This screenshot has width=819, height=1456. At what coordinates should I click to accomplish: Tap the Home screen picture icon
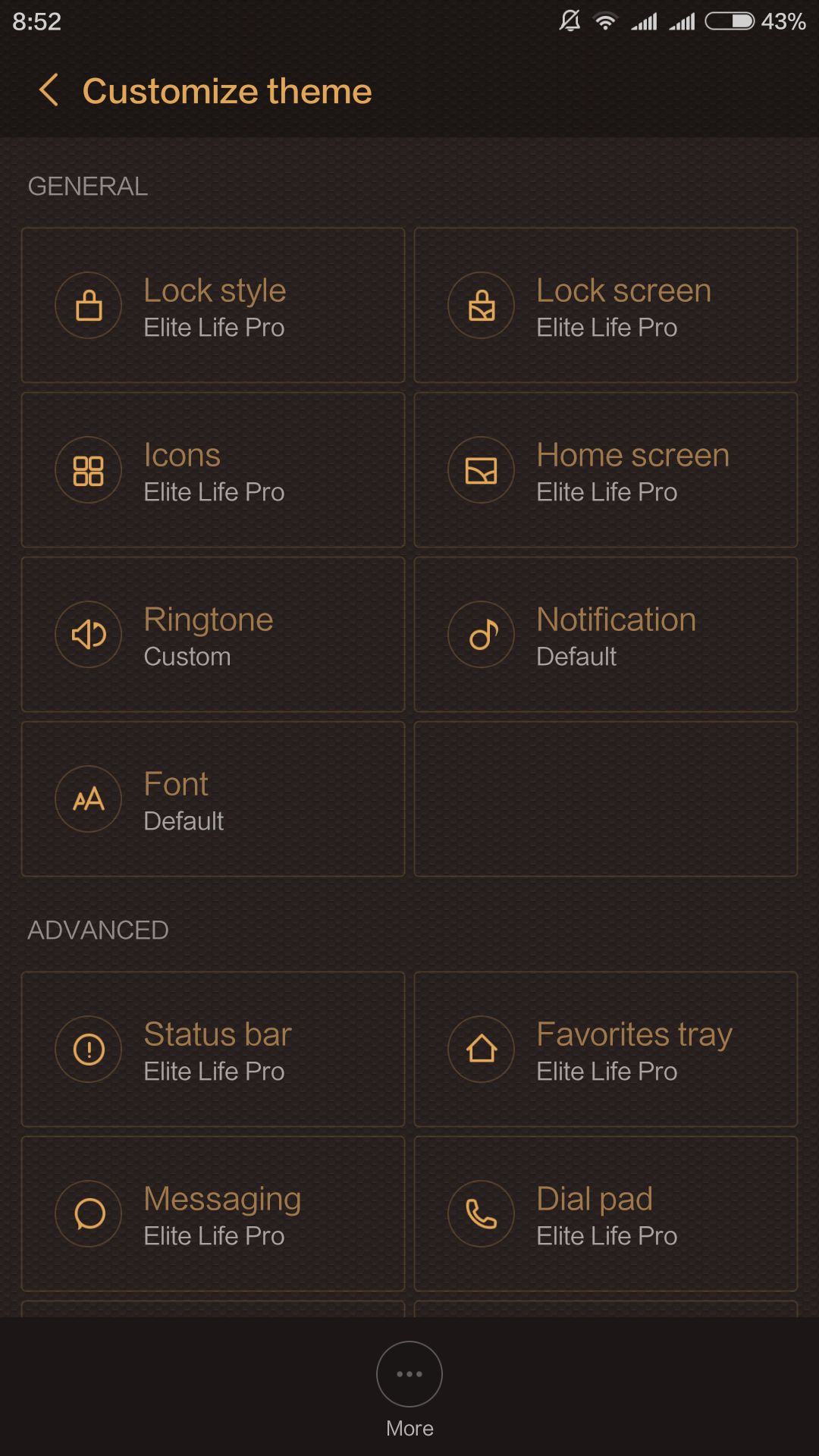[482, 470]
